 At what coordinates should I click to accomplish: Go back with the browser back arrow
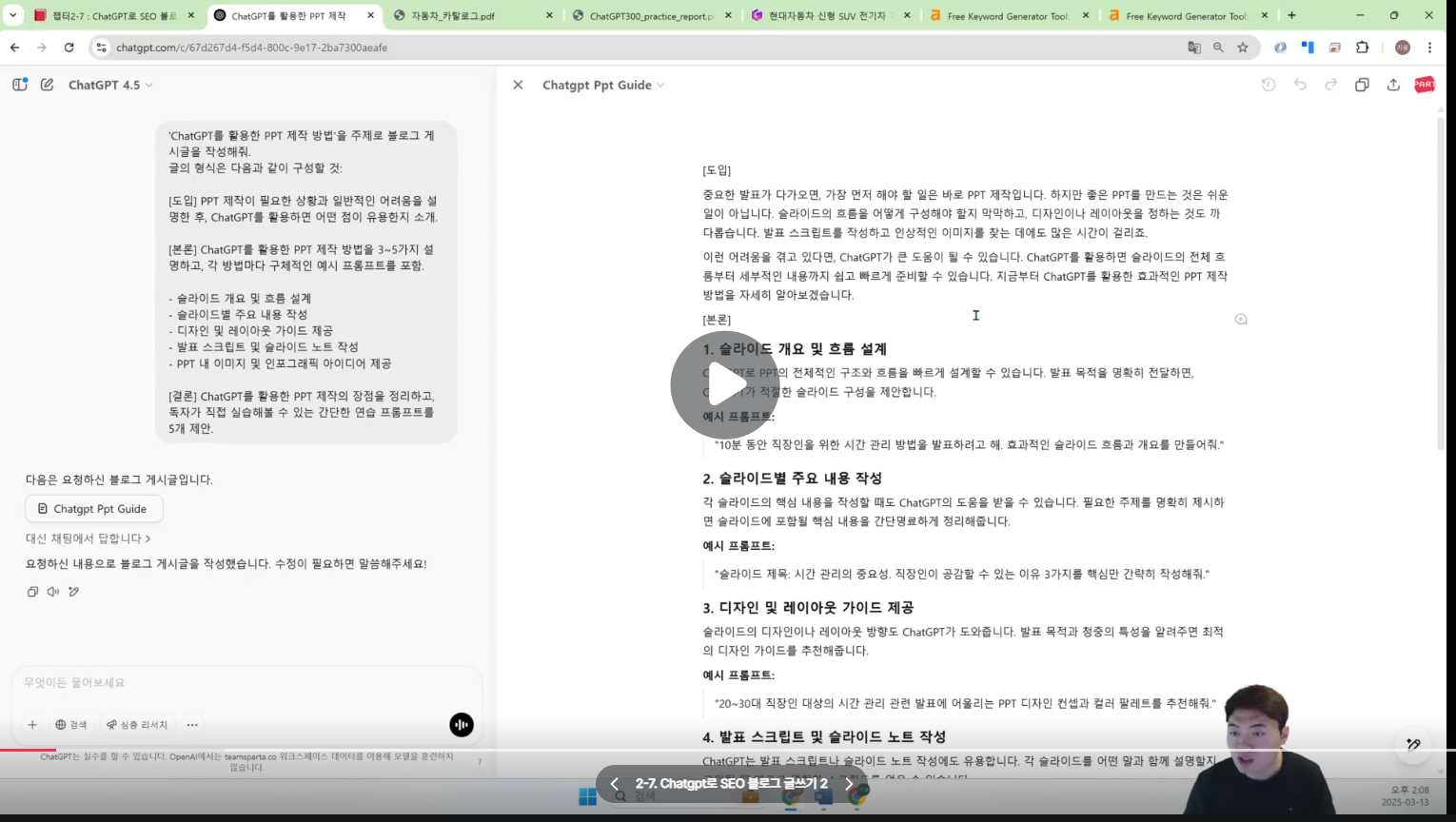point(14,48)
